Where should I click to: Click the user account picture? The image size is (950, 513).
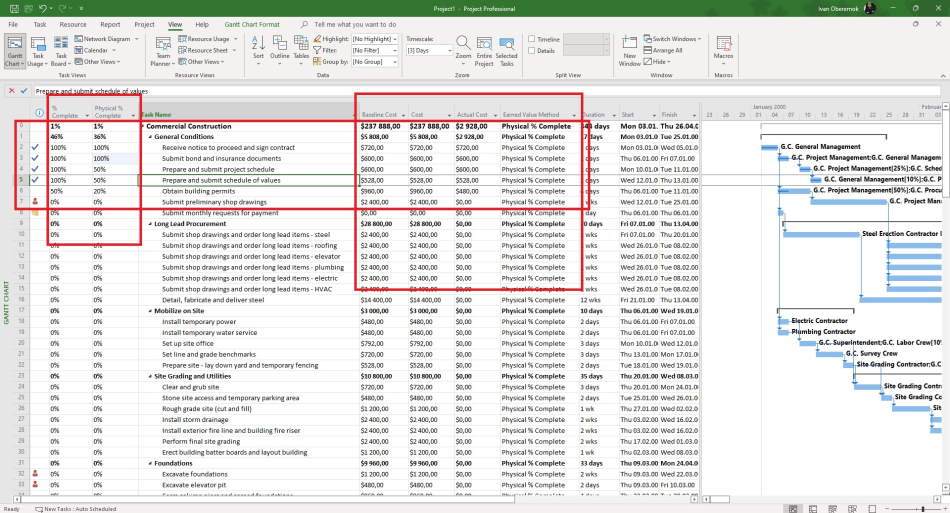(869, 8)
